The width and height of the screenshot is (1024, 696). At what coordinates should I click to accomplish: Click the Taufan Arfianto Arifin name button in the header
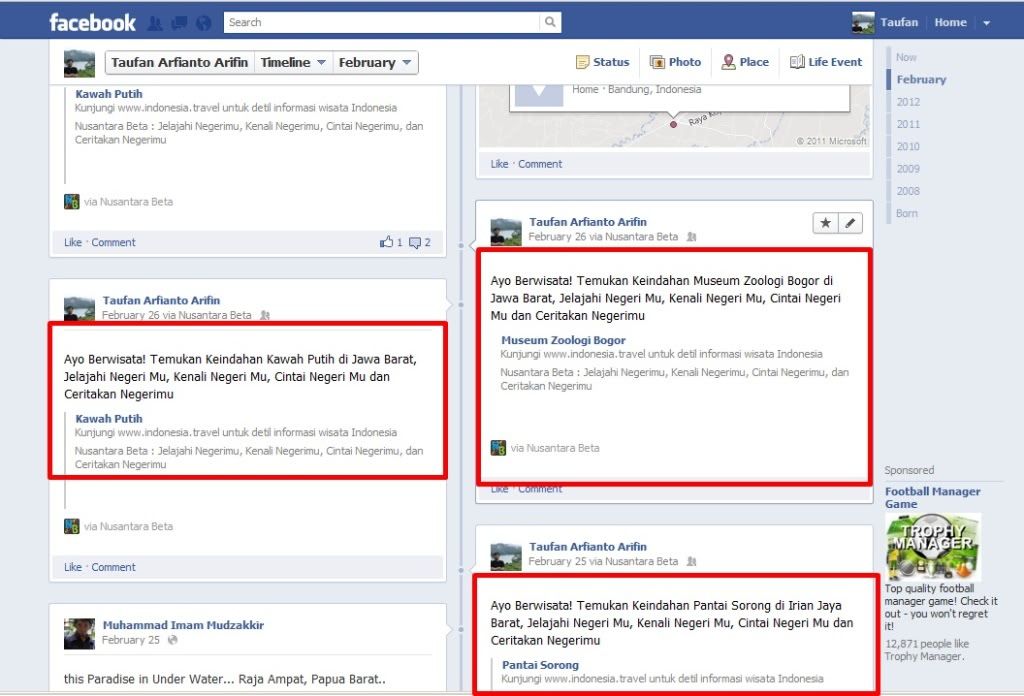pyautogui.click(x=180, y=63)
